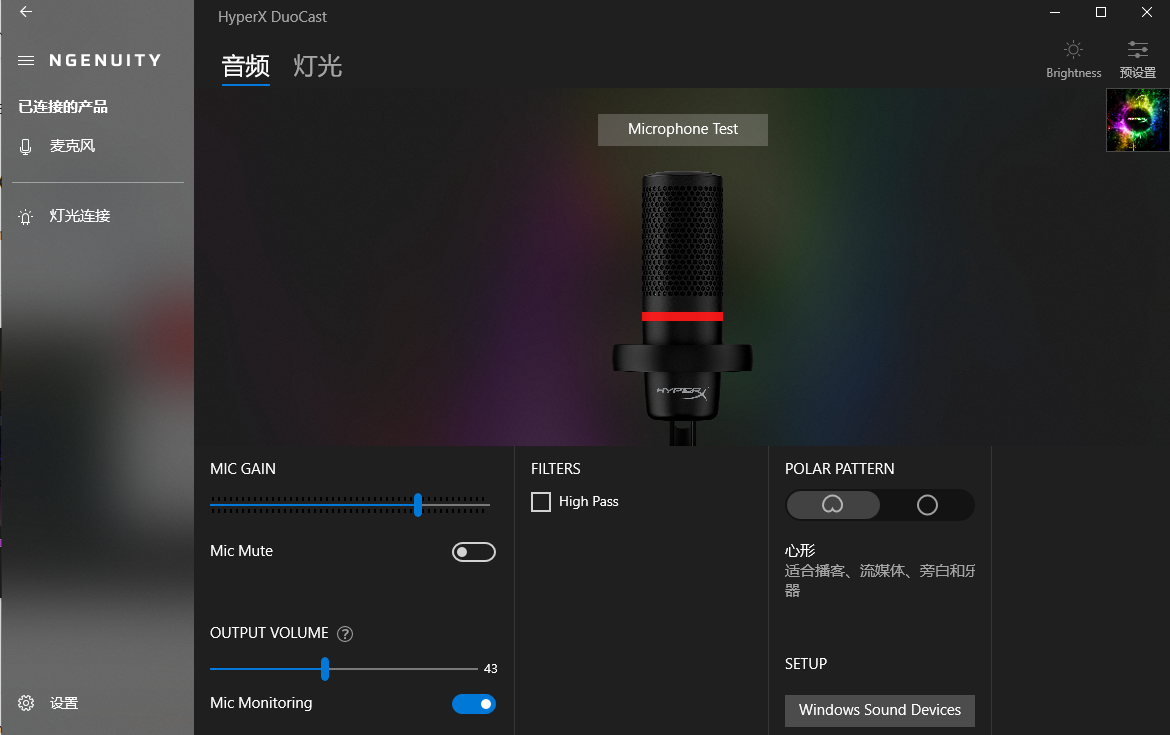The image size is (1170, 735).
Task: Switch to the 音频 audio tab
Action: pos(245,66)
